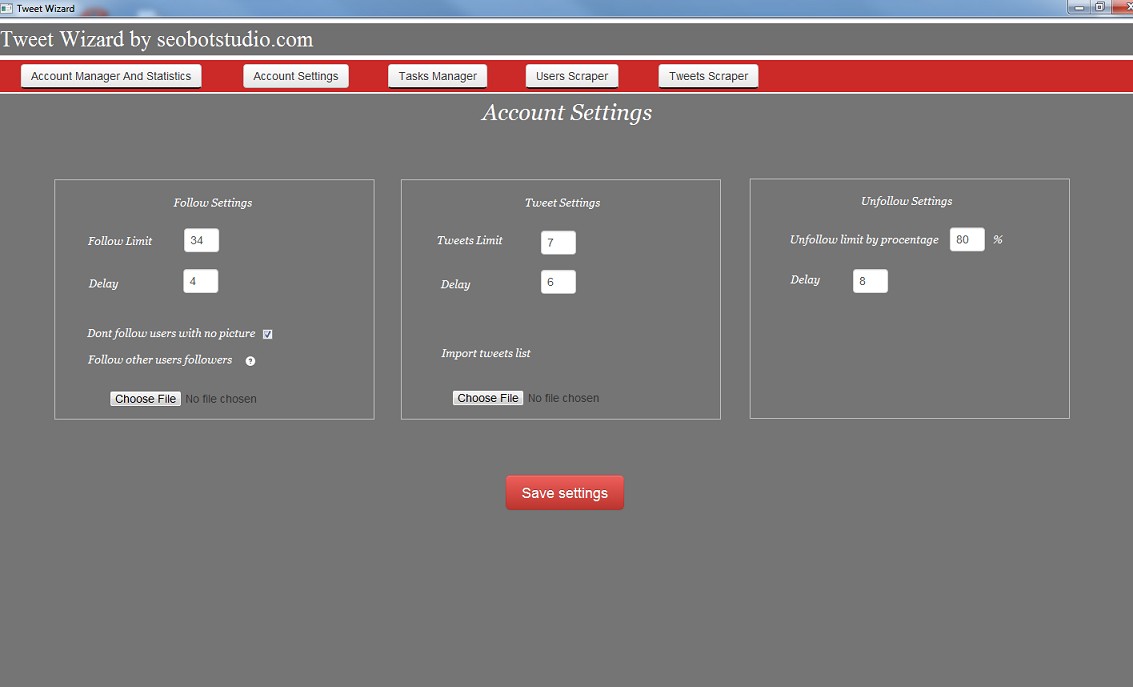
Task: Choose File for Import tweets list
Action: (488, 398)
